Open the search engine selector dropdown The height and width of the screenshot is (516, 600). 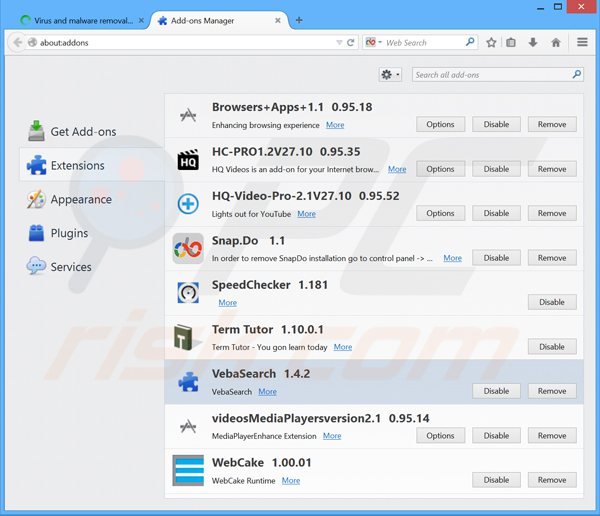click(374, 42)
